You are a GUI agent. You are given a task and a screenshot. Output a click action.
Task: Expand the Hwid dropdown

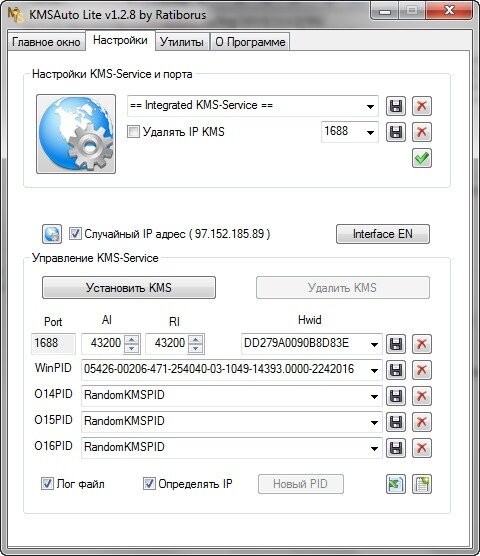(374, 344)
